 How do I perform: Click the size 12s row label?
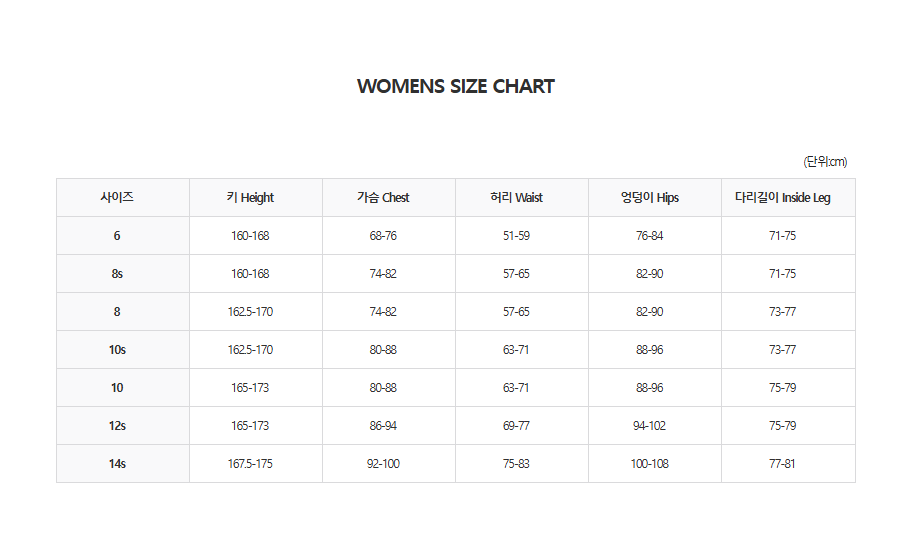click(x=117, y=426)
